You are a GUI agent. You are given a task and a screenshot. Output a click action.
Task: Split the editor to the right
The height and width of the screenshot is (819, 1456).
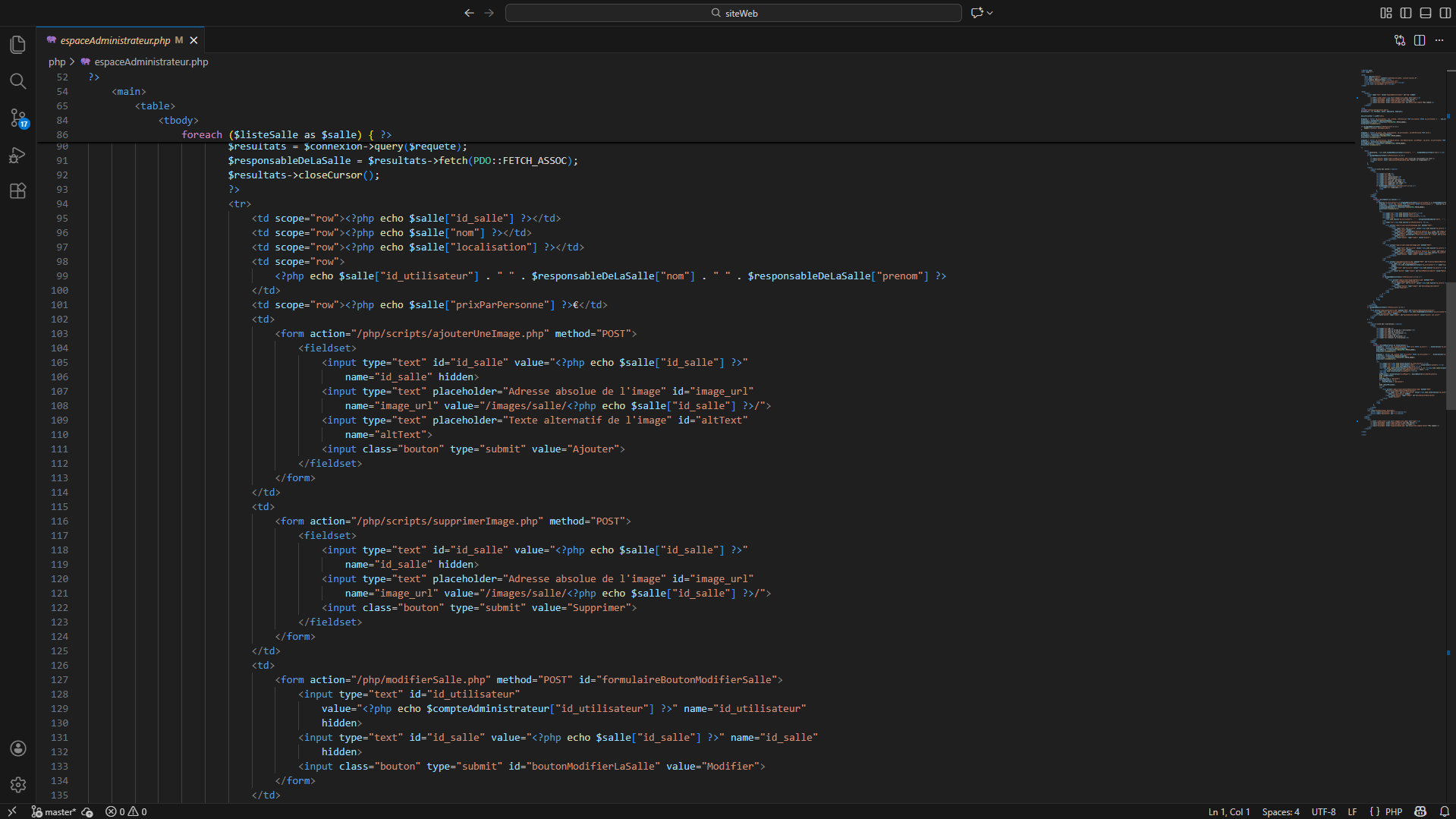pos(1420,40)
